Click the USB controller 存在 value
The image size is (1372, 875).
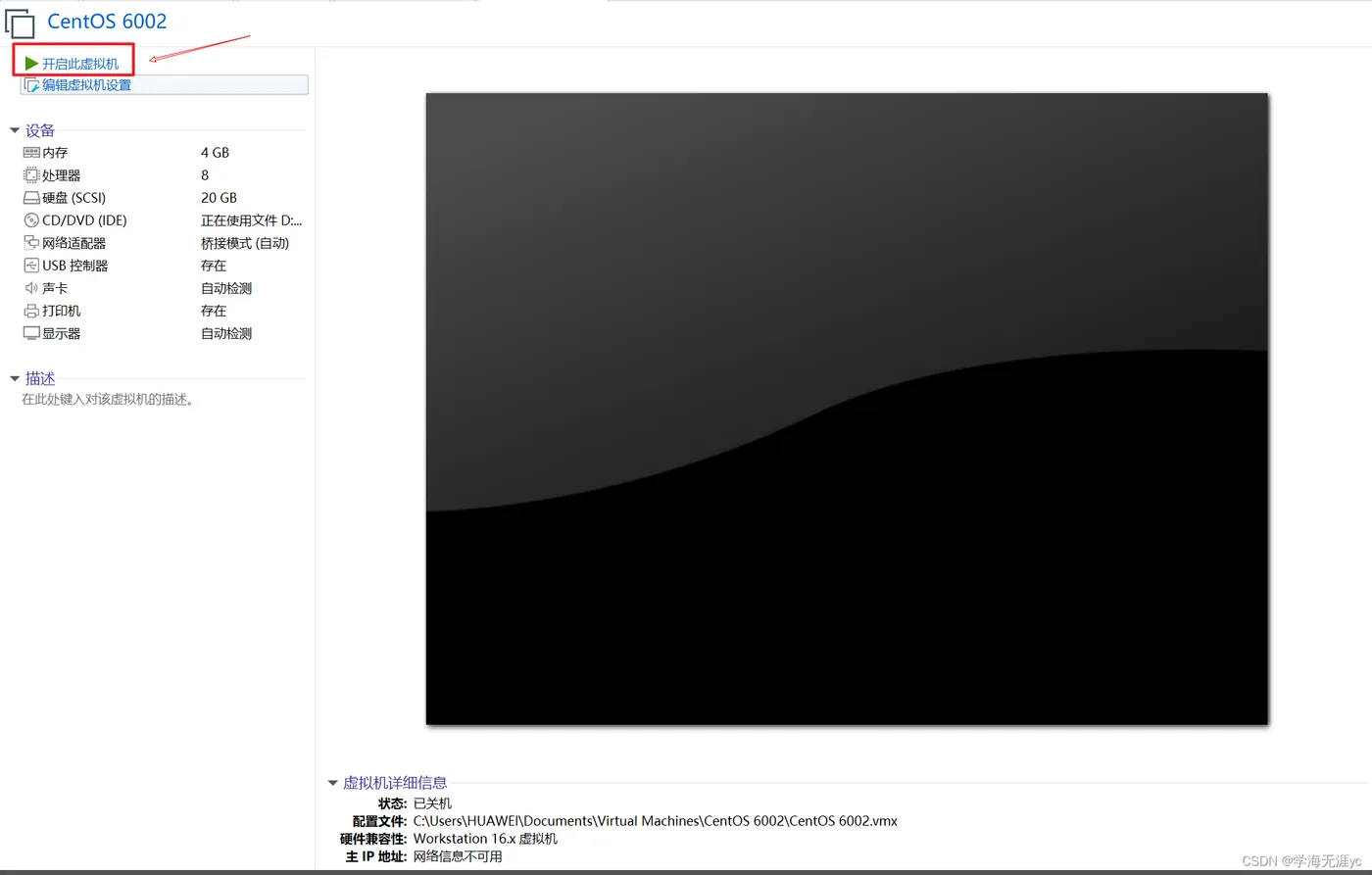click(214, 266)
